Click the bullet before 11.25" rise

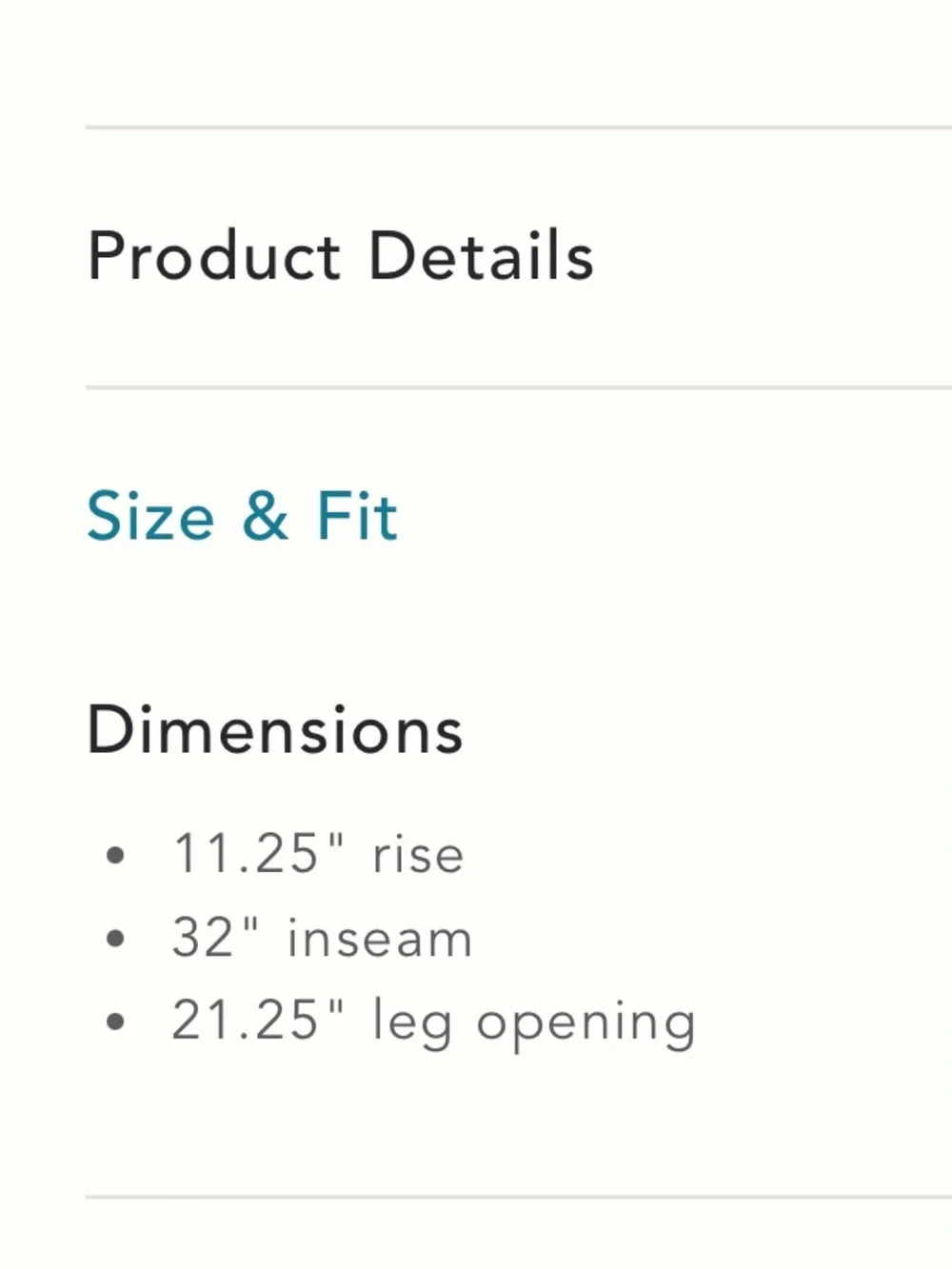click(116, 855)
